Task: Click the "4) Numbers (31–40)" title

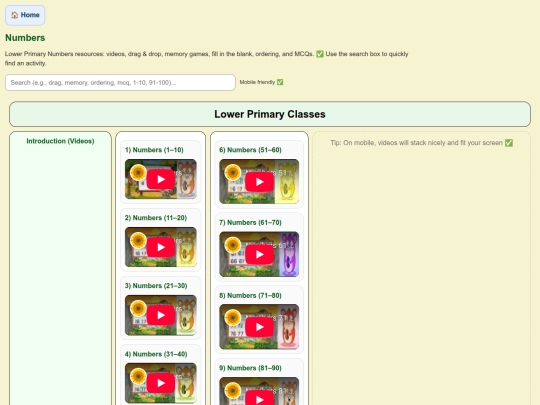Action: [156, 354]
